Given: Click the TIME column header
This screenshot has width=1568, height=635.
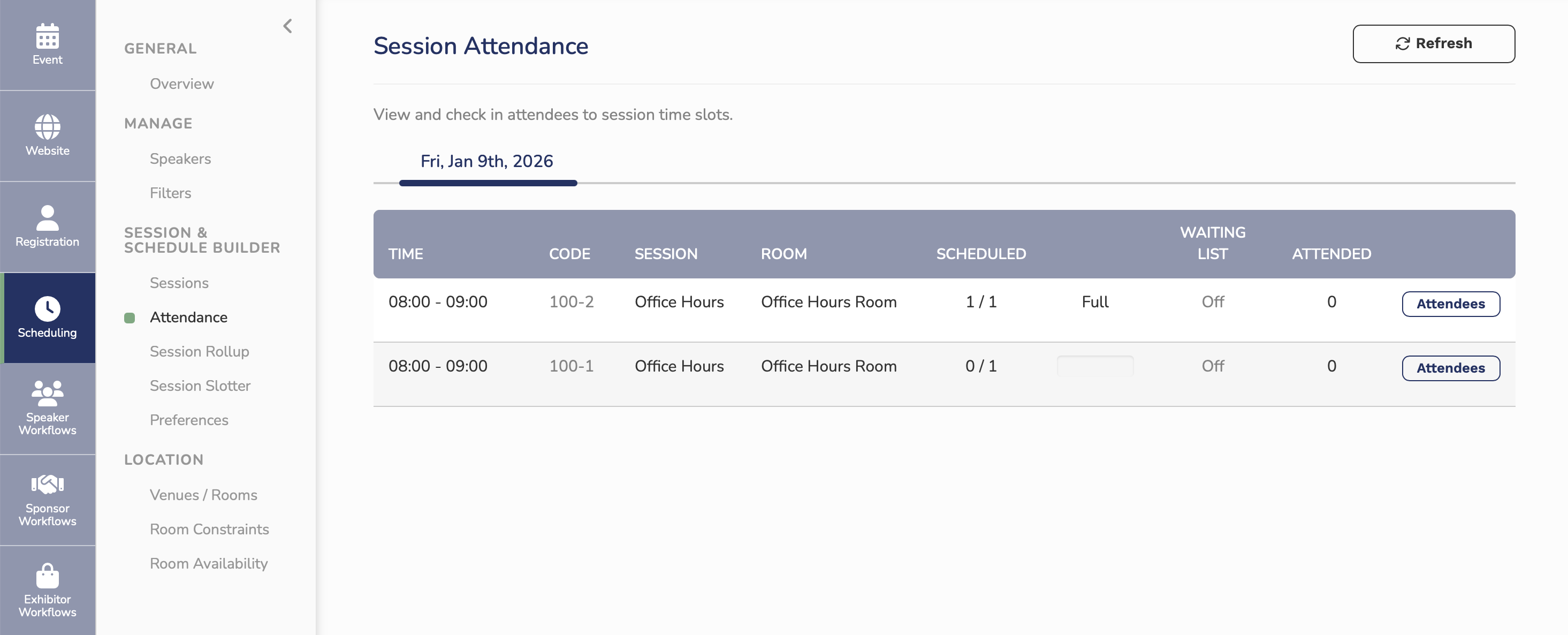Looking at the screenshot, I should pyautogui.click(x=406, y=254).
